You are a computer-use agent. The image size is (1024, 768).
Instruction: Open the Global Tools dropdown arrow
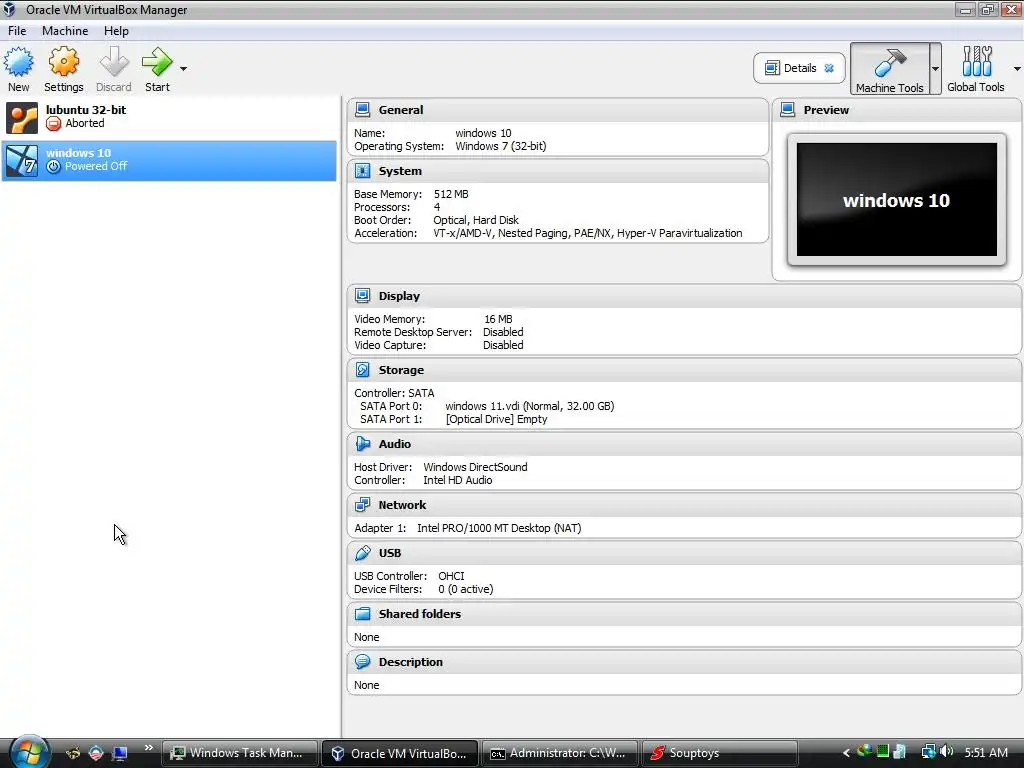point(1017,69)
